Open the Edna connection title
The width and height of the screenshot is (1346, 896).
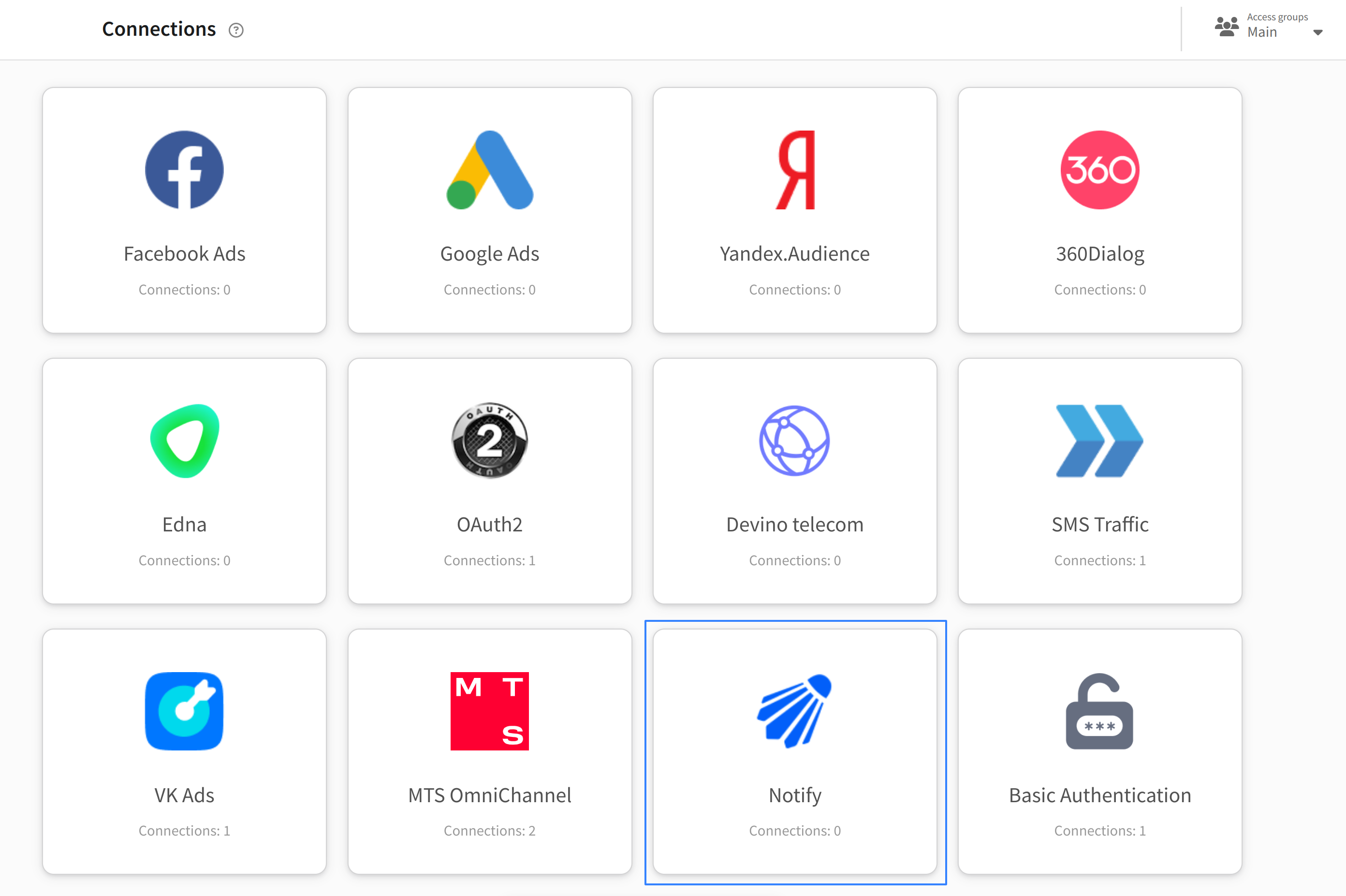(x=185, y=525)
